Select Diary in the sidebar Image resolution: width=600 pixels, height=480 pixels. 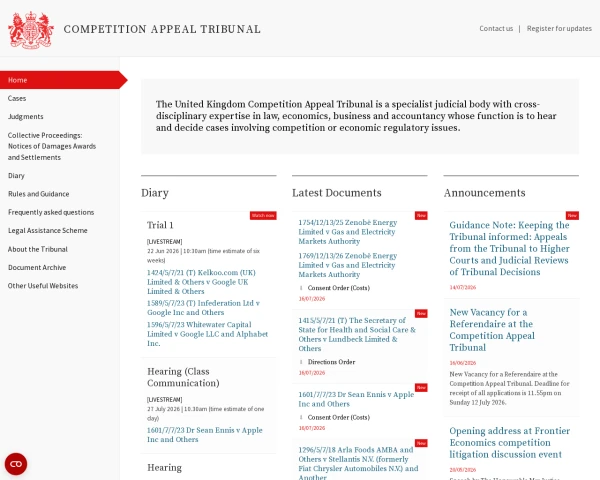tap(16, 176)
